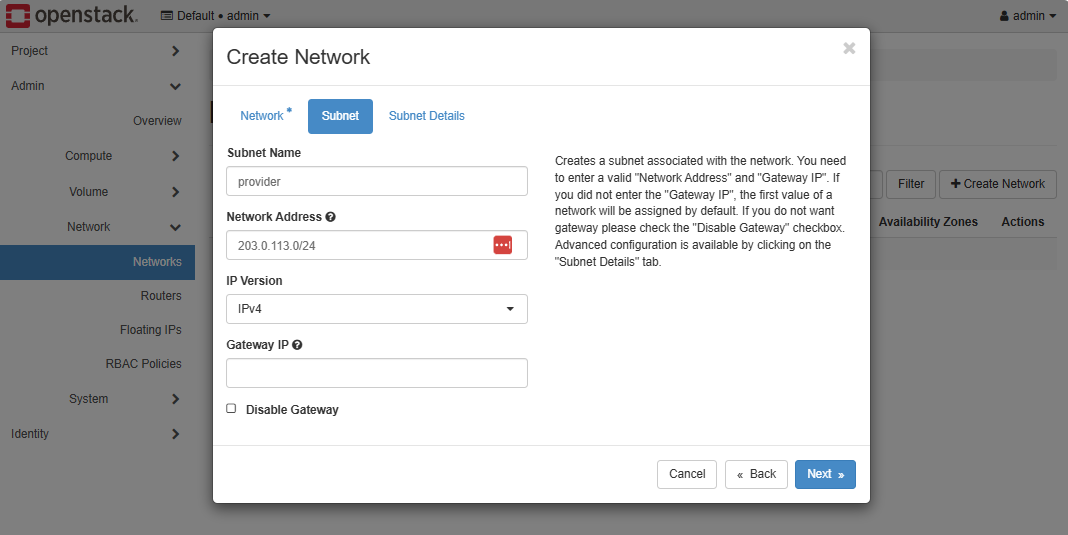1068x535 pixels.
Task: Close the Create Network dialog with X
Action: (x=849, y=48)
